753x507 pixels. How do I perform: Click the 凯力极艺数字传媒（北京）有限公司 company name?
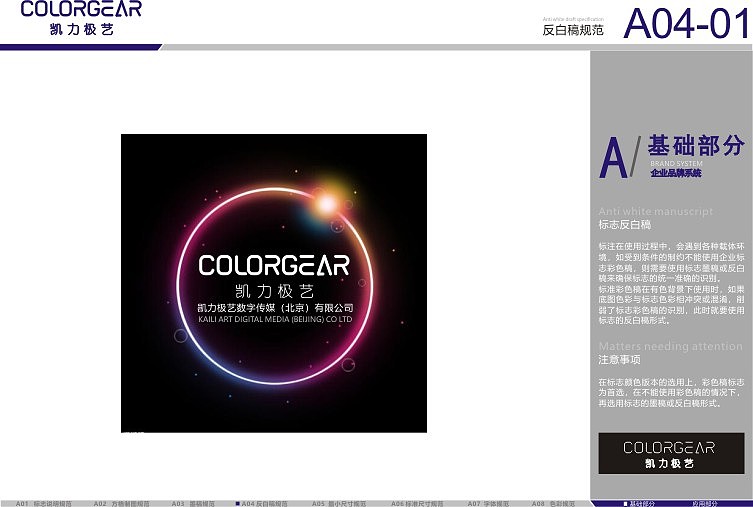click(275, 308)
